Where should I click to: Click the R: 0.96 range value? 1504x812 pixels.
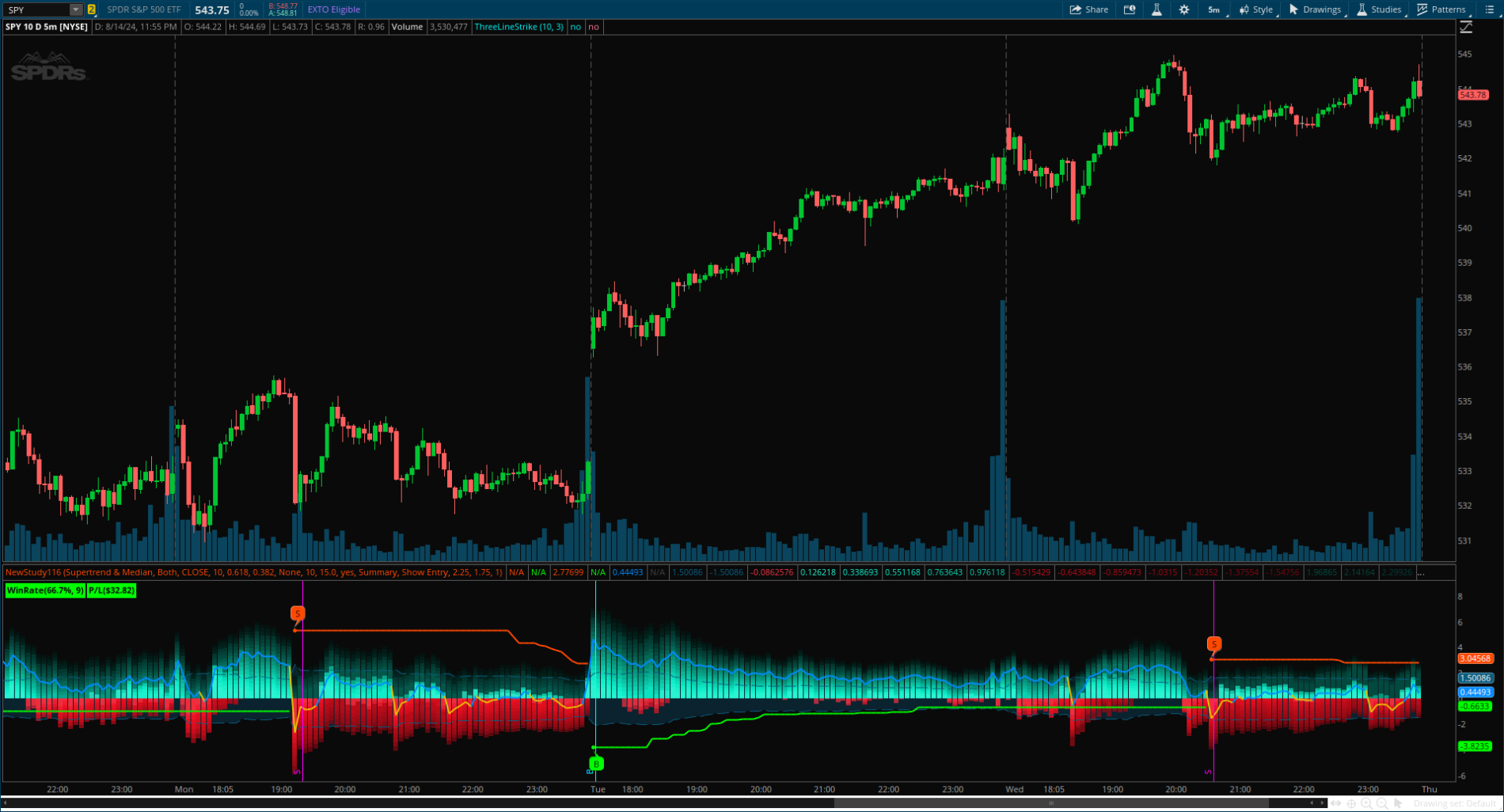click(x=371, y=27)
